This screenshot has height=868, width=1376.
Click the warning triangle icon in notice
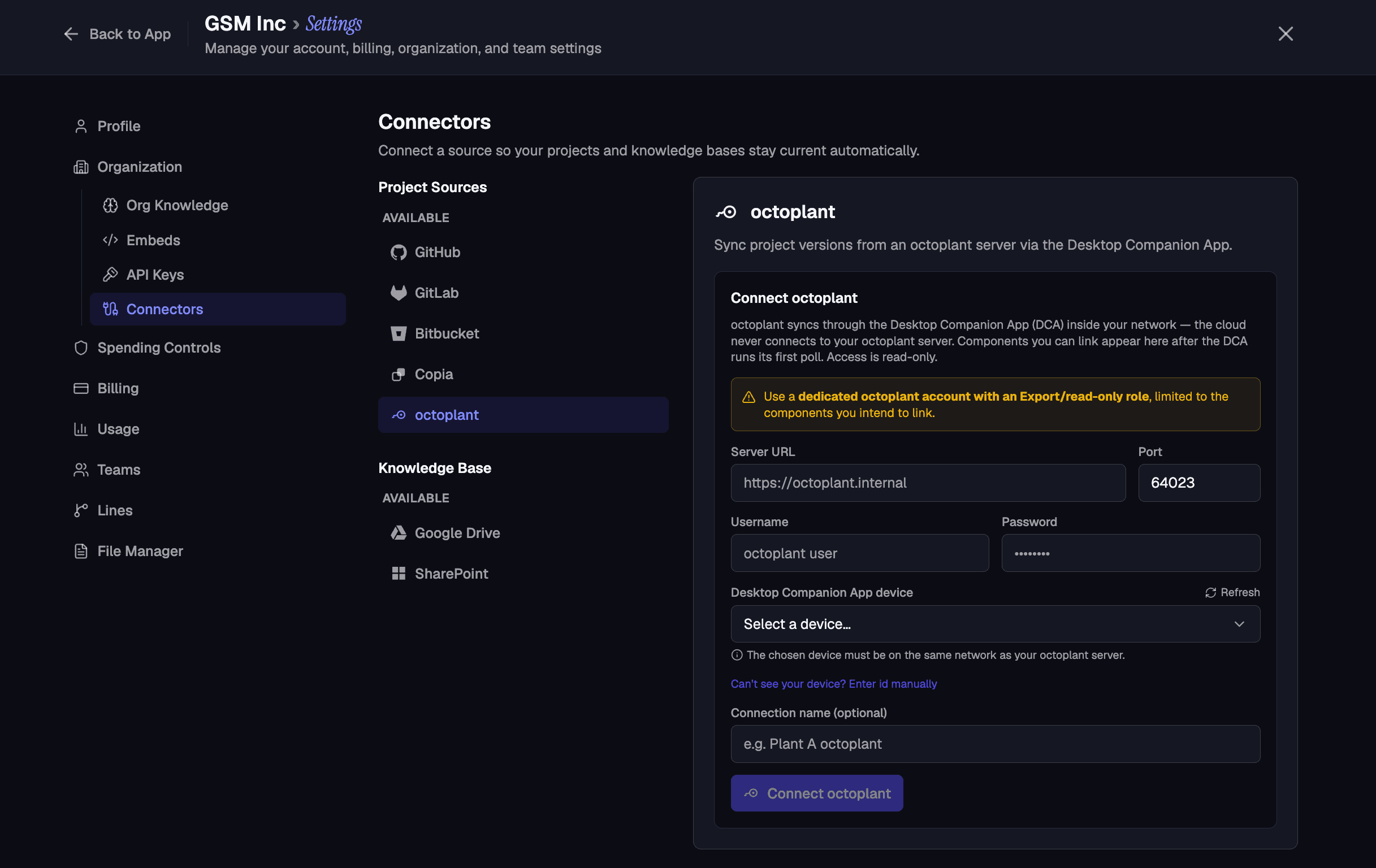coord(748,397)
